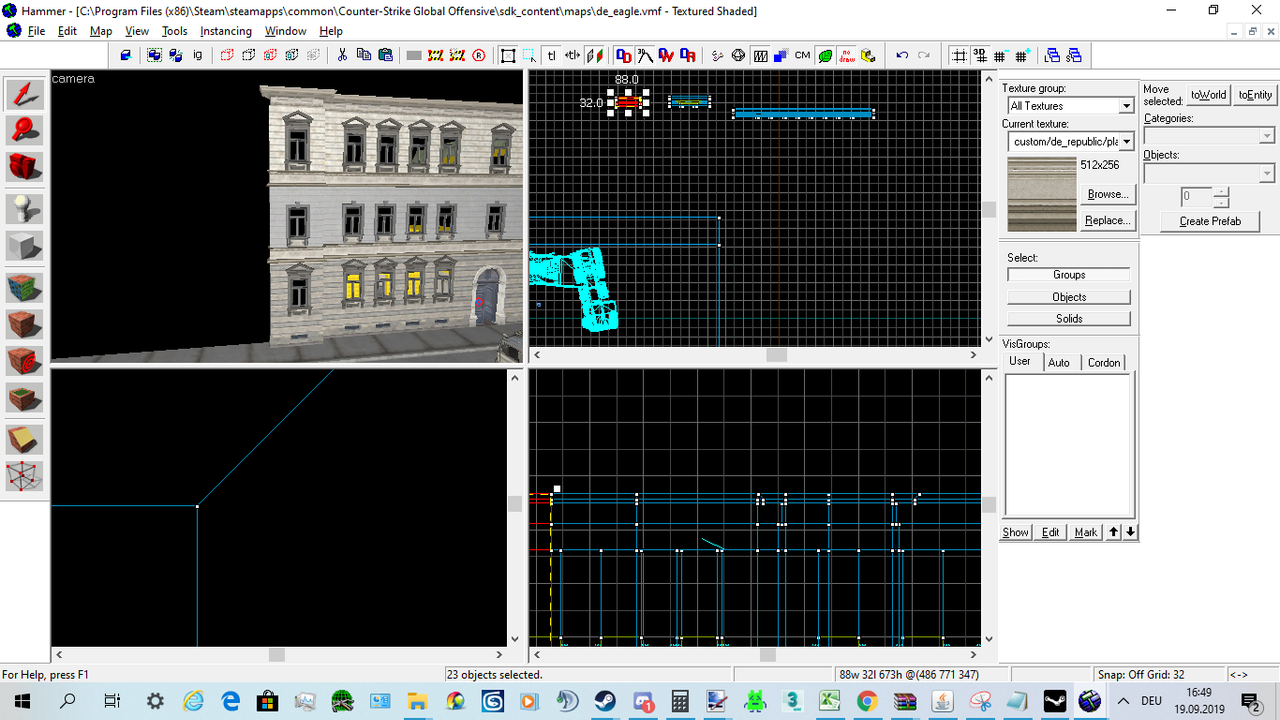
Task: Click the Redo arrow icon
Action: click(x=924, y=55)
